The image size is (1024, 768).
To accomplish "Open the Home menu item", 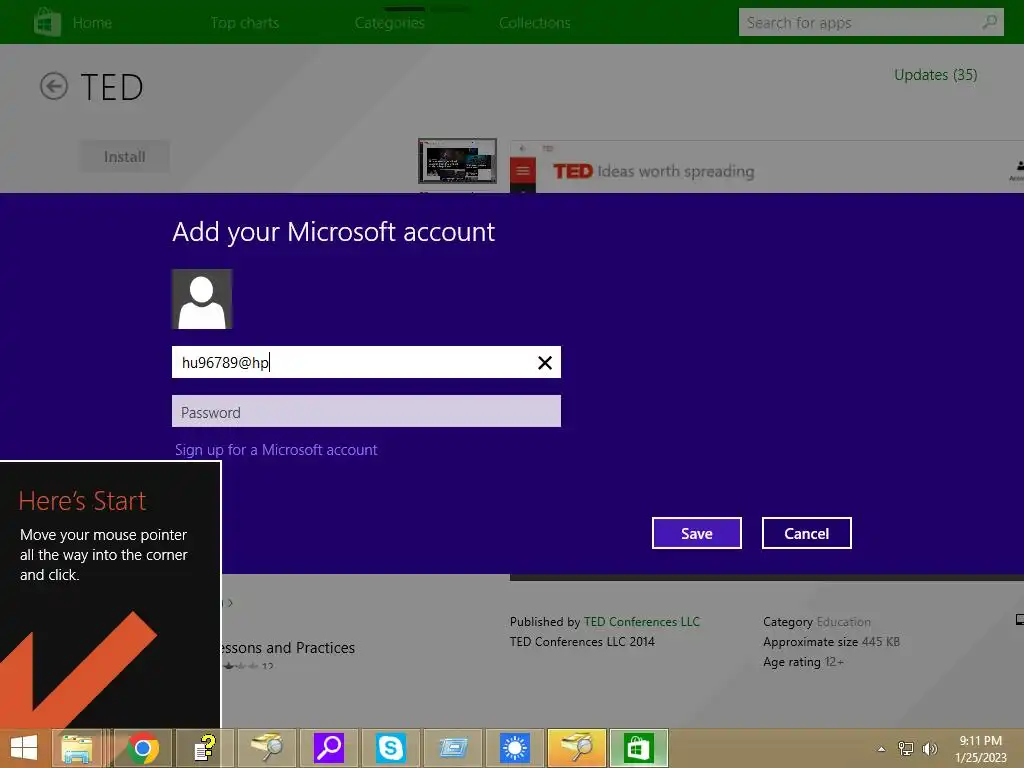I will (x=92, y=23).
